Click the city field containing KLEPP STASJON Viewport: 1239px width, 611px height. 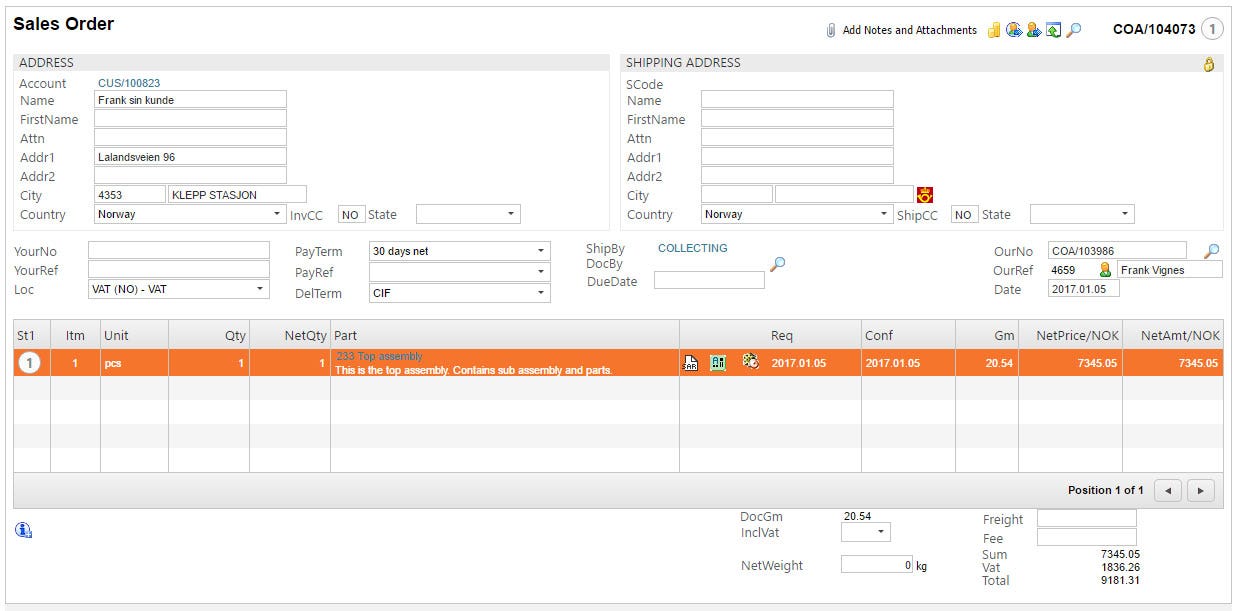tap(238, 195)
